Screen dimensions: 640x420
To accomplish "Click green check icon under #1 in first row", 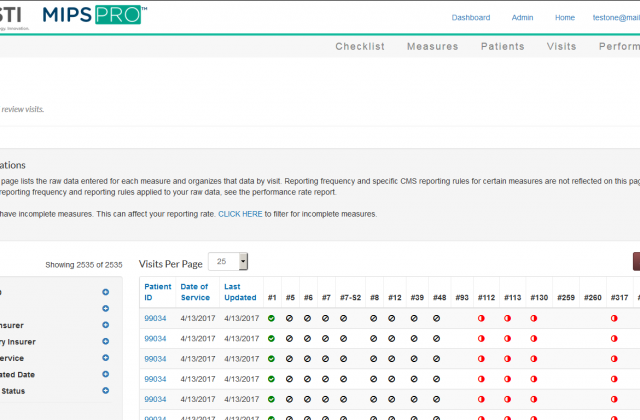I will (x=271, y=317).
